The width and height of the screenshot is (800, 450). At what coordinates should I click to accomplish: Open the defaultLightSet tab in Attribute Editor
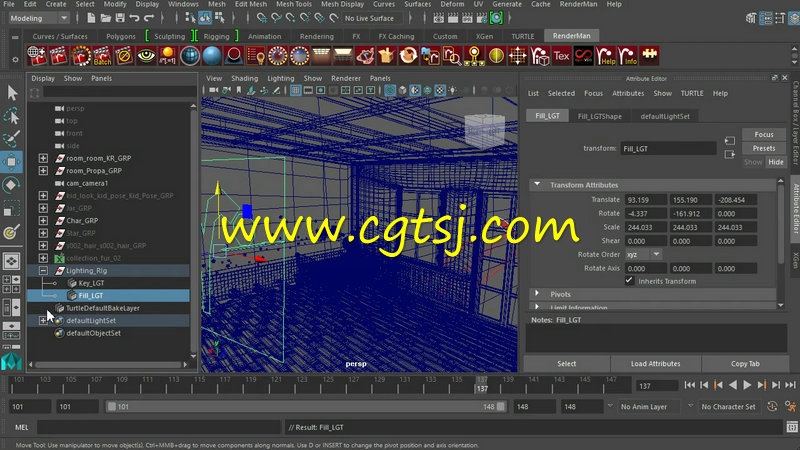665,116
